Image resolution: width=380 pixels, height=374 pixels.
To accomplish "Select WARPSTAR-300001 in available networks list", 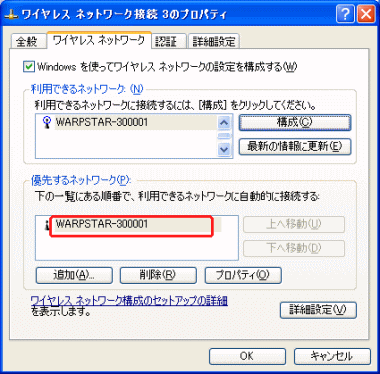I will [136, 122].
